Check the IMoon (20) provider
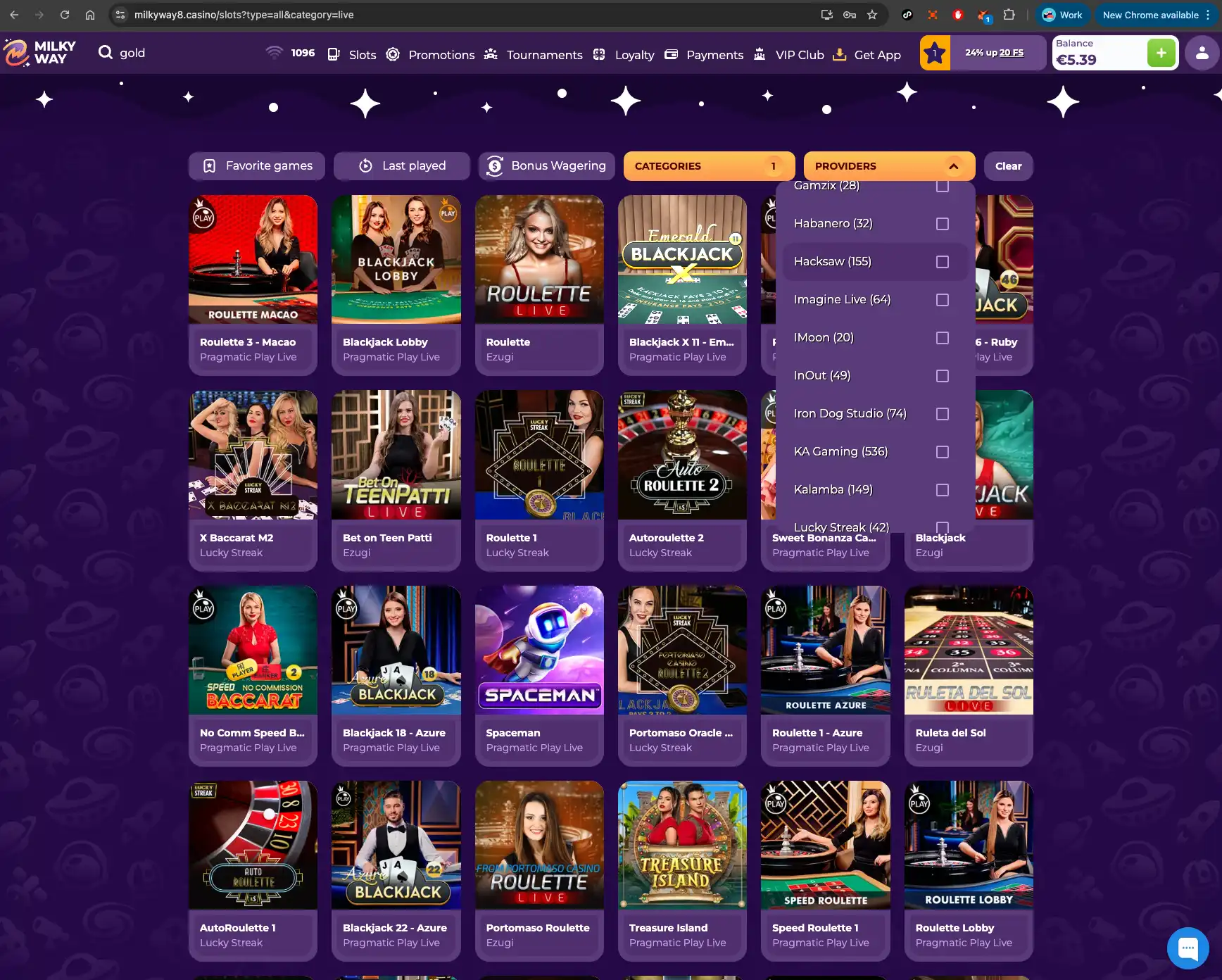Screen dimensions: 1222x980 click(943, 338)
